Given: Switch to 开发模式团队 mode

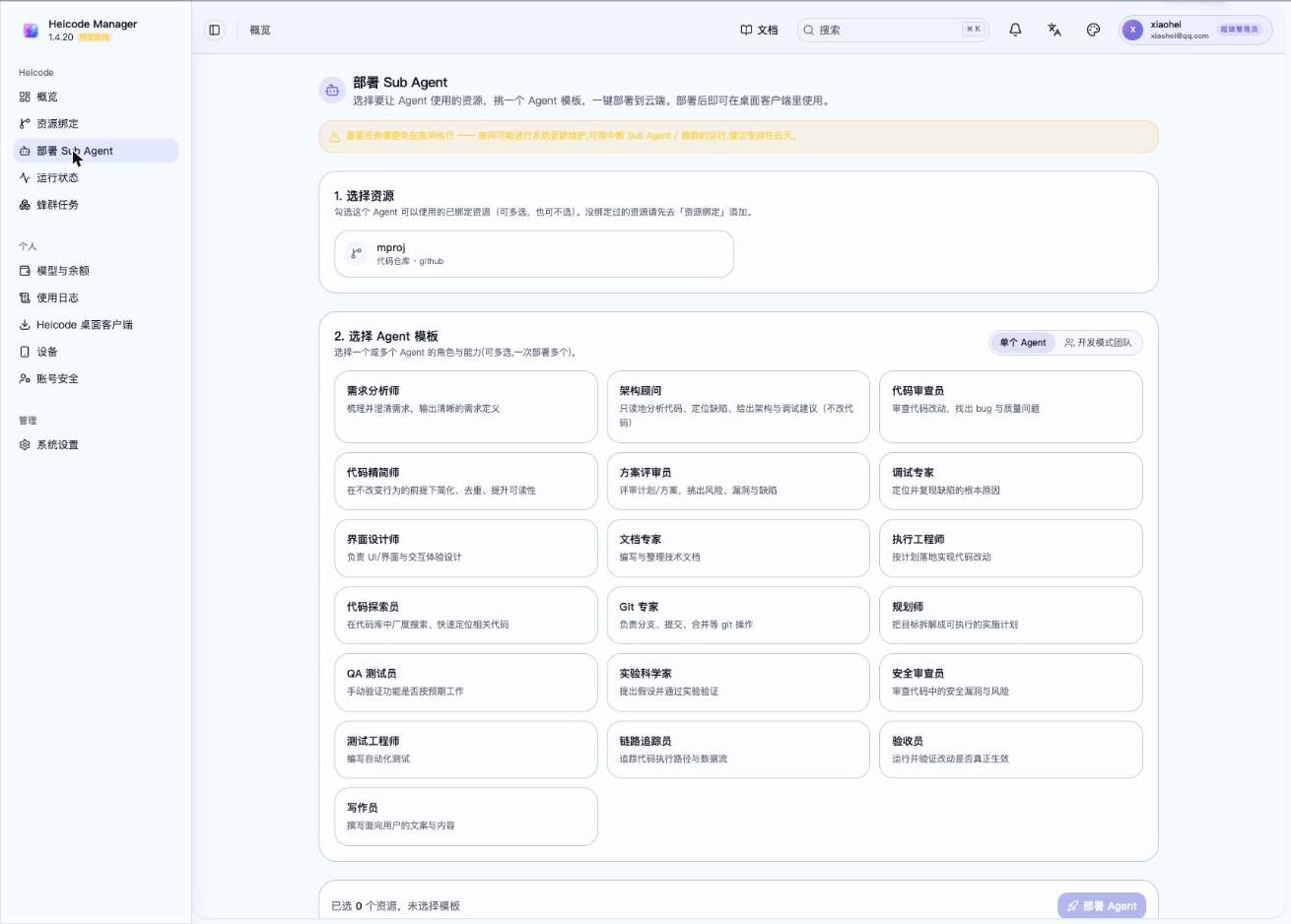Looking at the screenshot, I should click(1098, 343).
